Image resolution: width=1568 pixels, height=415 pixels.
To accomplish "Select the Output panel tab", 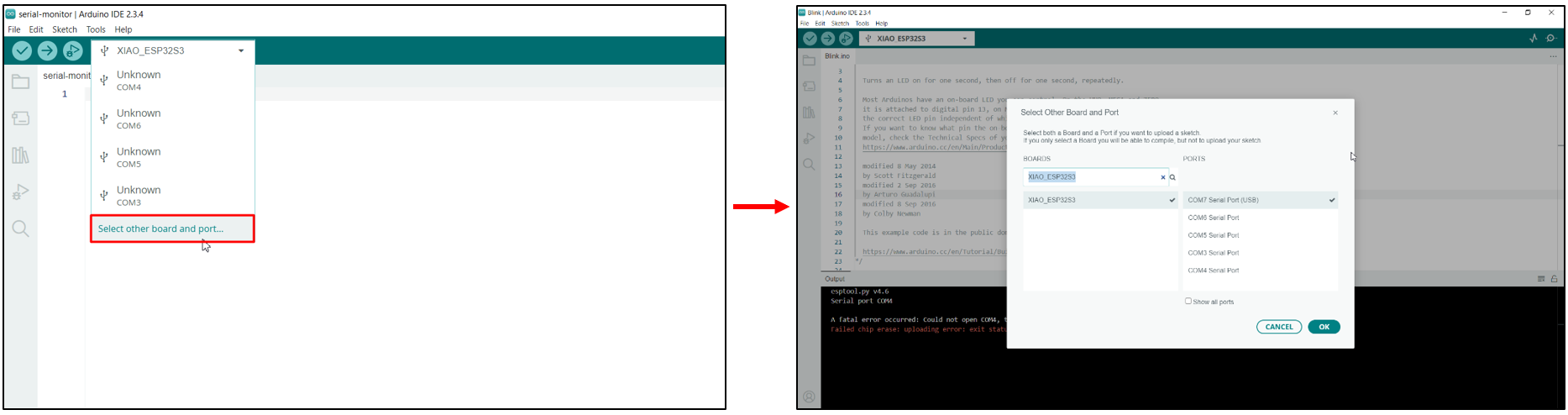I will [x=835, y=279].
